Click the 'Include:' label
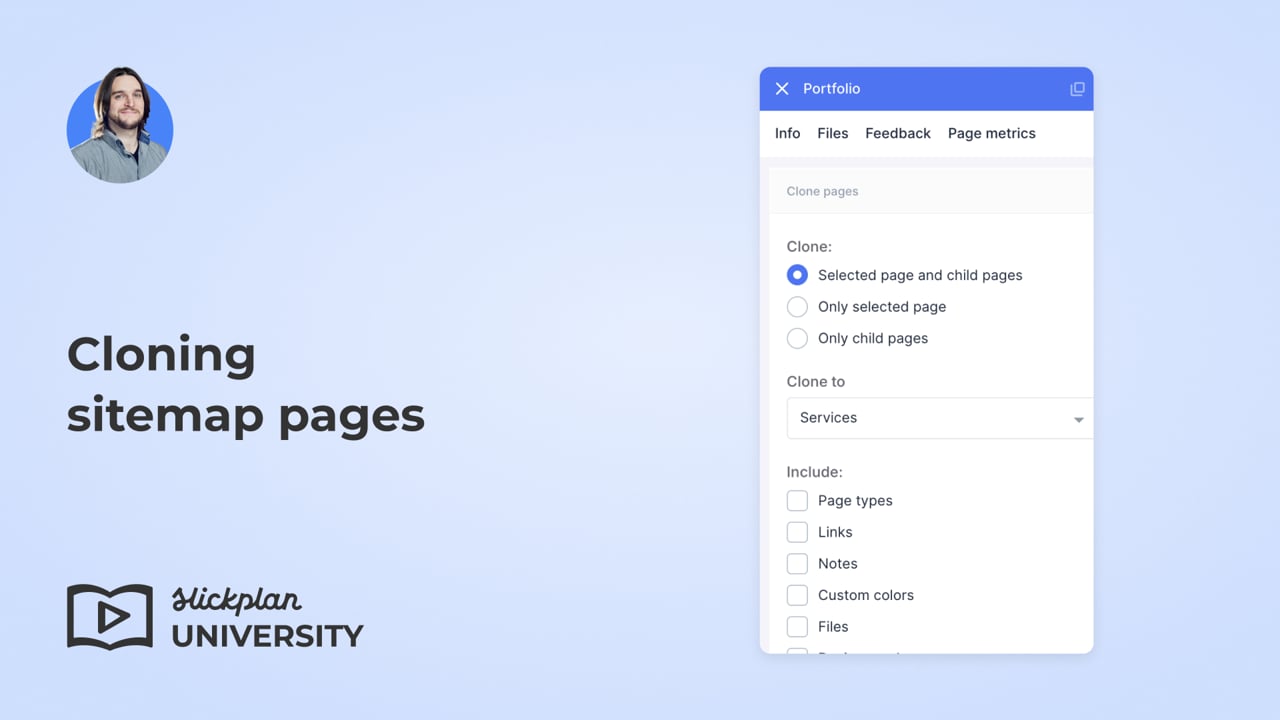This screenshot has height=720, width=1280. click(x=814, y=471)
